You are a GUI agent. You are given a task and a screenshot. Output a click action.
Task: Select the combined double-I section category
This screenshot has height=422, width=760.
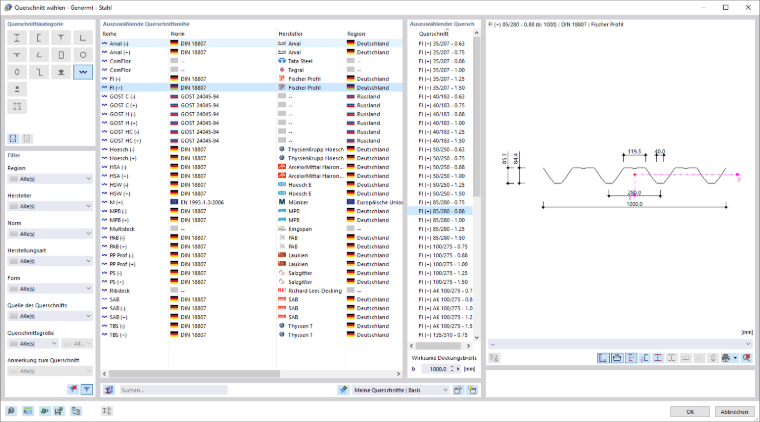[17, 107]
